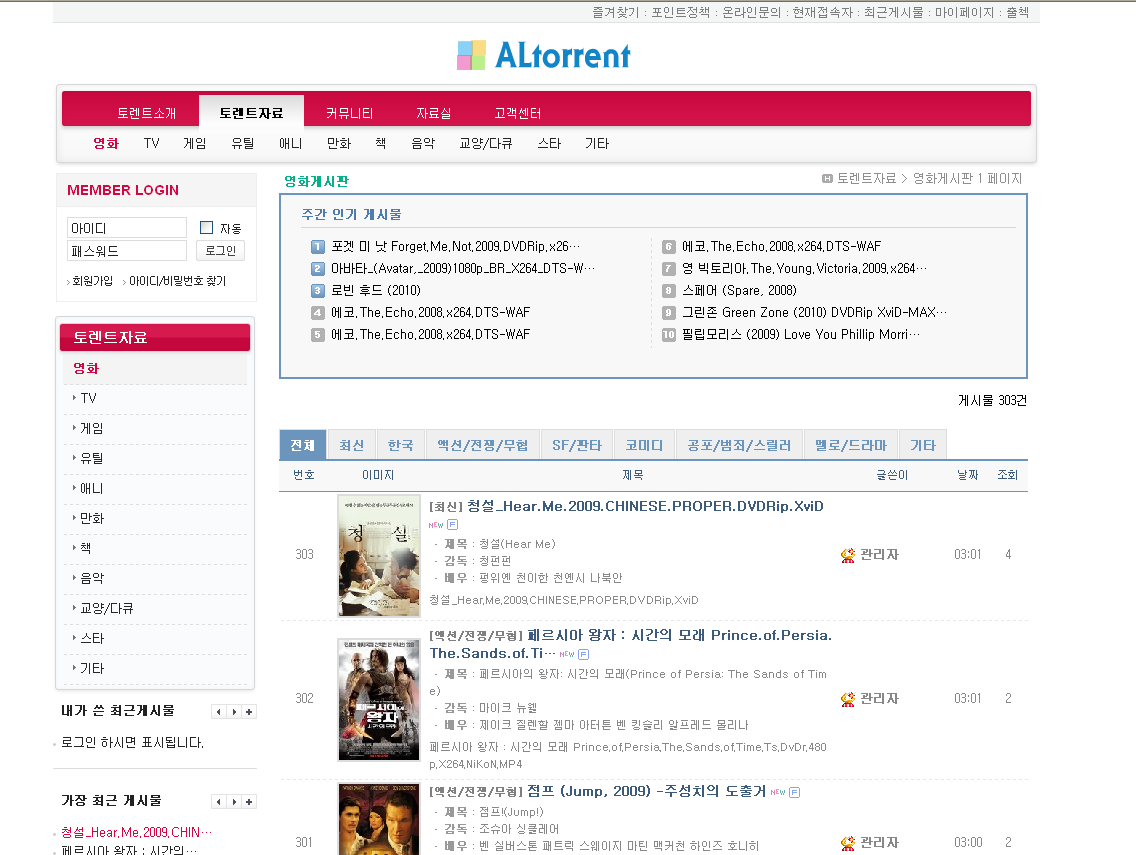Image resolution: width=1136 pixels, height=855 pixels.
Task: Click the ALtorrent logo
Action: [545, 55]
